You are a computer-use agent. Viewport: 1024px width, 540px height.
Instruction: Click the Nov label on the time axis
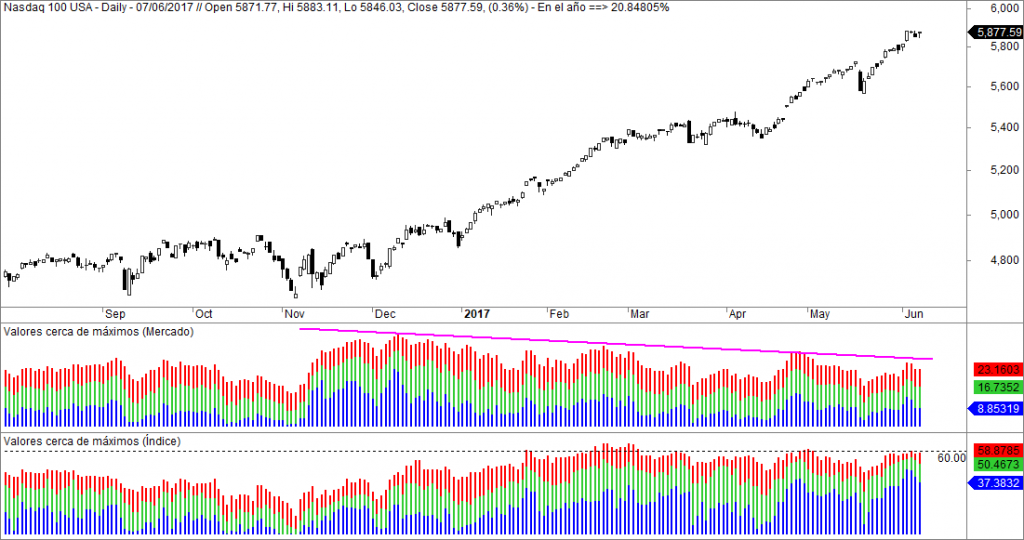coord(295,312)
